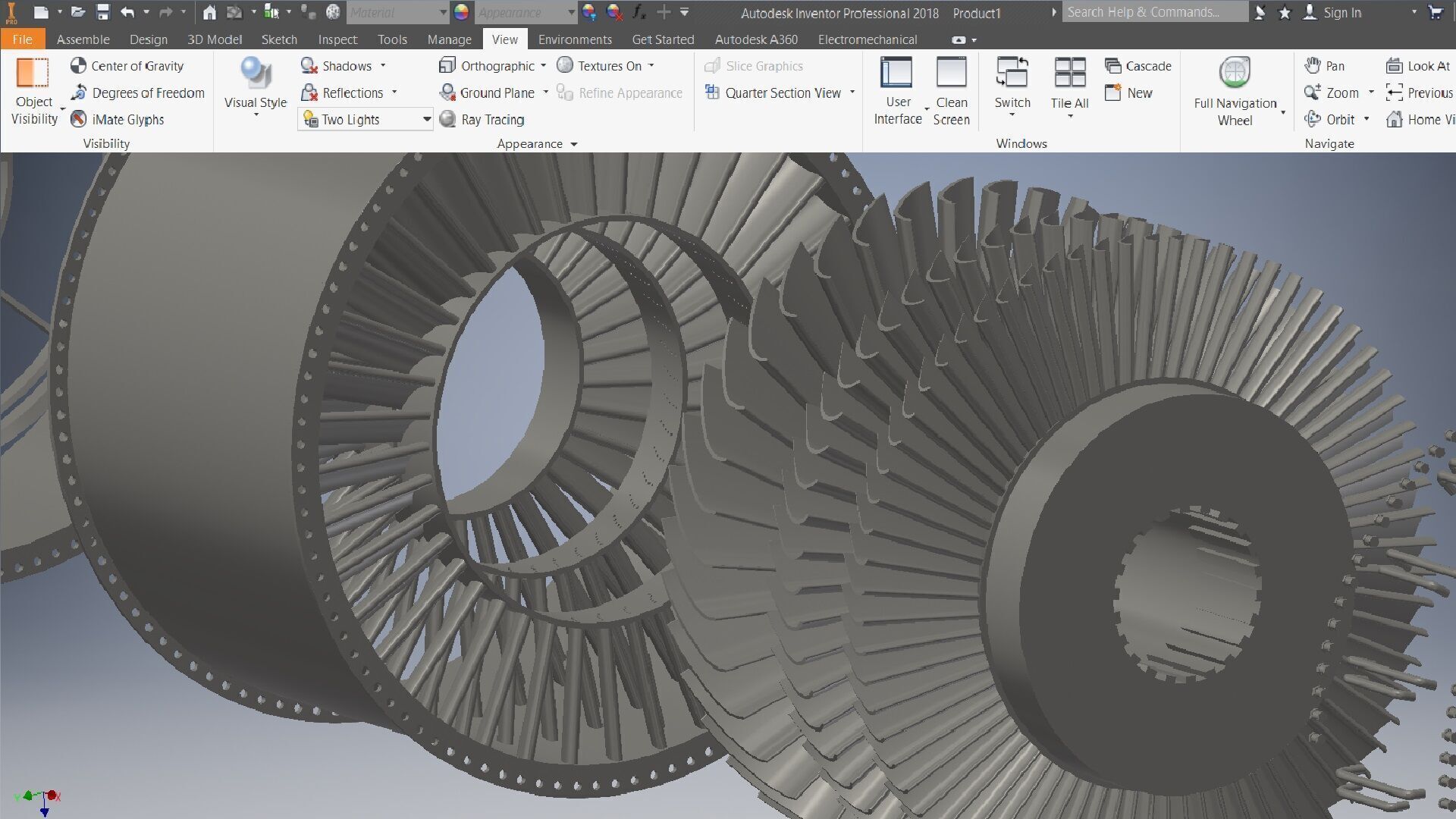Click Refine Appearance

[620, 93]
